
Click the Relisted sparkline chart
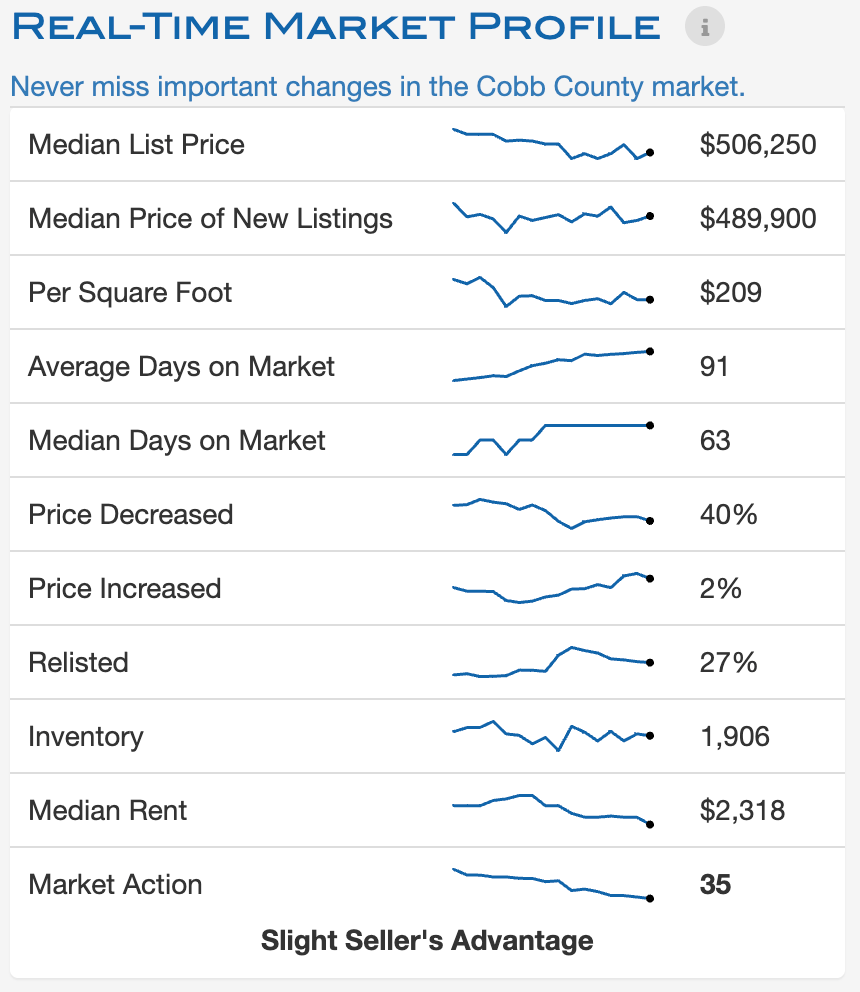click(x=552, y=662)
